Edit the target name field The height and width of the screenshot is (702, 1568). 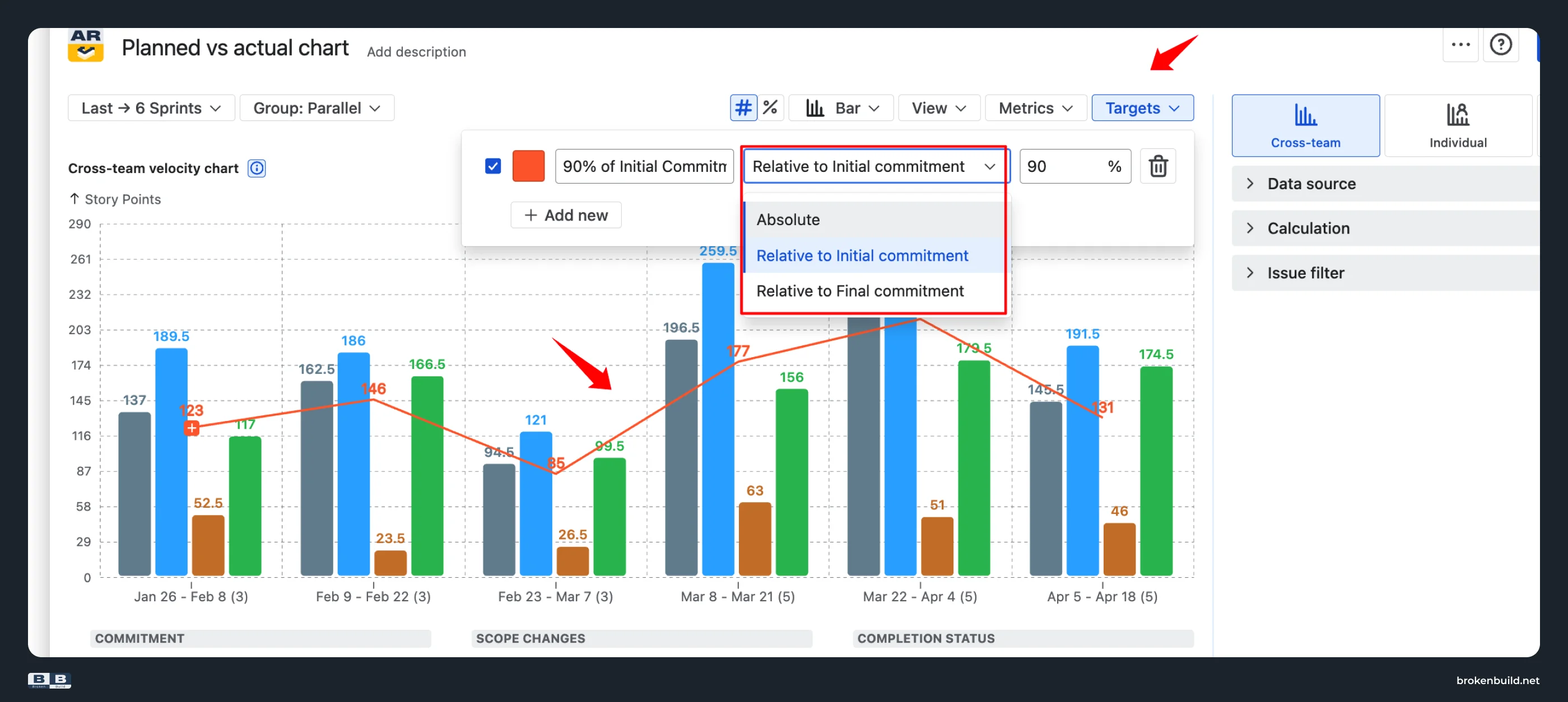click(644, 166)
